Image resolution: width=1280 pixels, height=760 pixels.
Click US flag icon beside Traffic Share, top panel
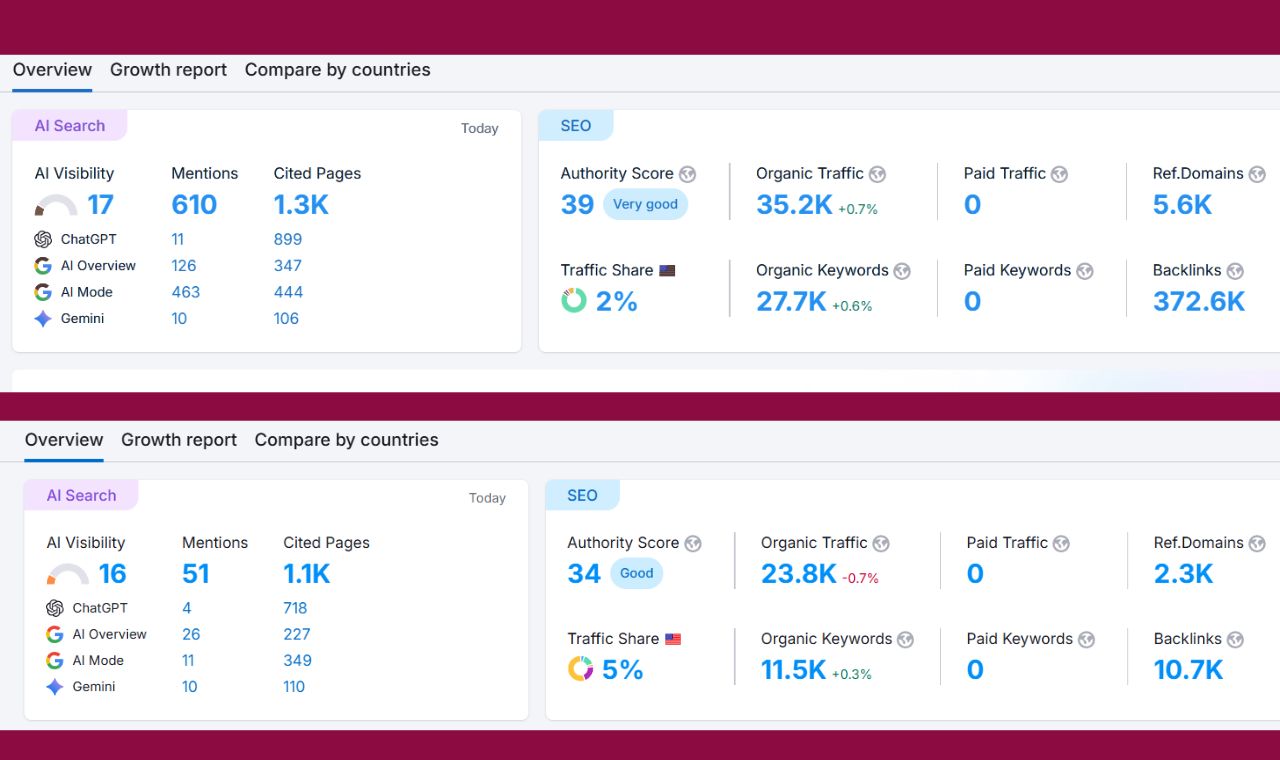667,271
